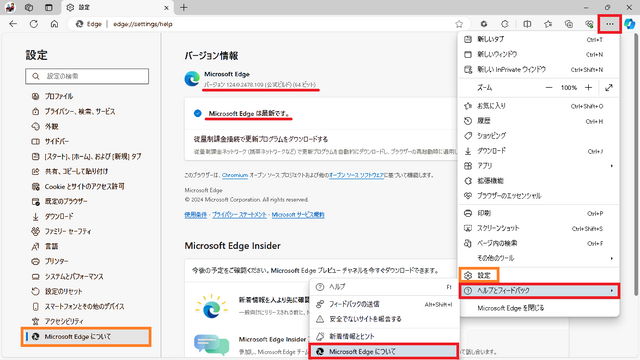Open tab actions menu icon
The width and height of the screenshot is (640, 360).
[49, 7]
